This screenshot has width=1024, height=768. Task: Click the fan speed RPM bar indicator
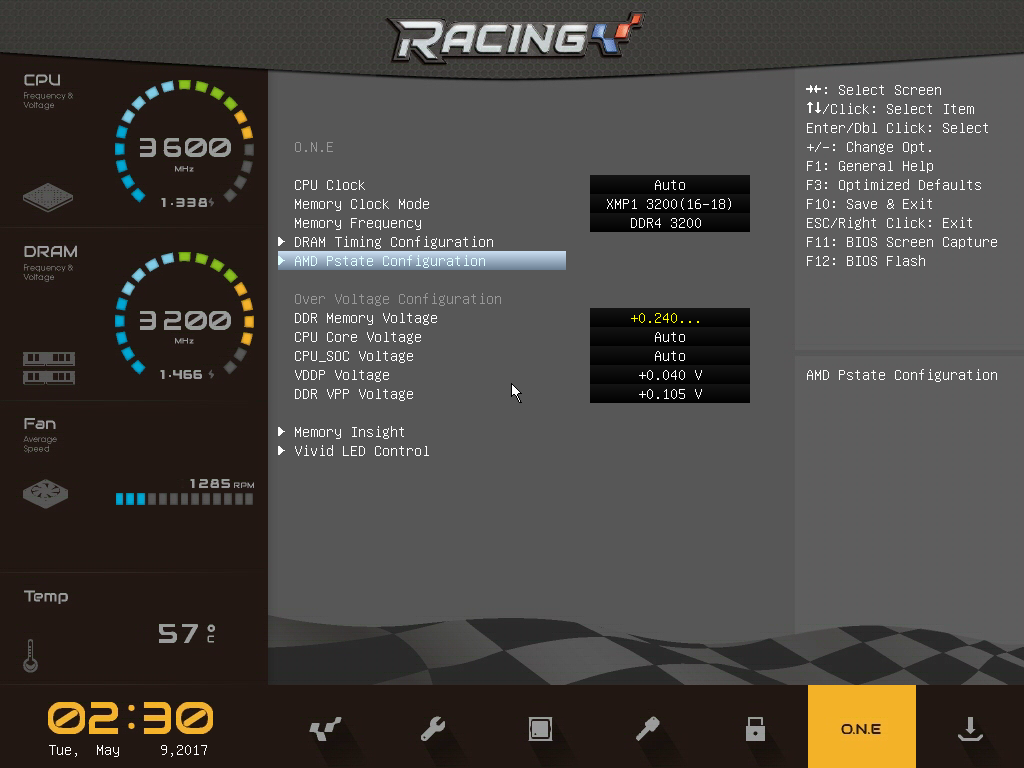point(184,498)
